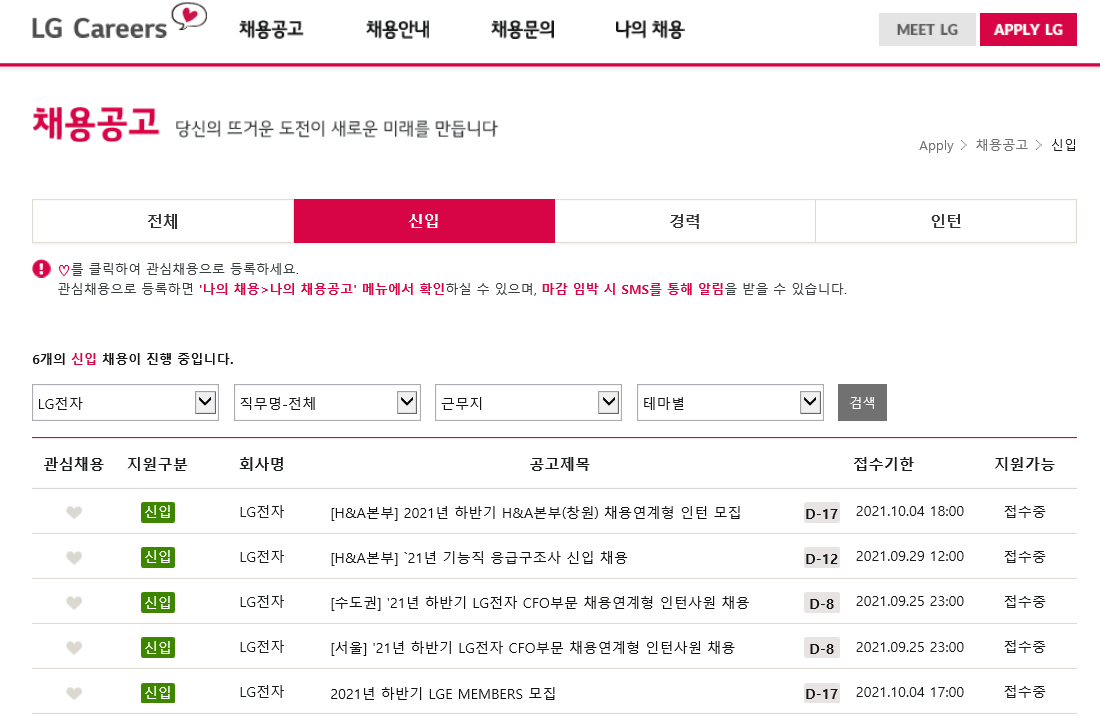This screenshot has width=1100, height=719.
Task: Mark [서울] CFO부문 posting as favorite
Action: click(x=74, y=648)
